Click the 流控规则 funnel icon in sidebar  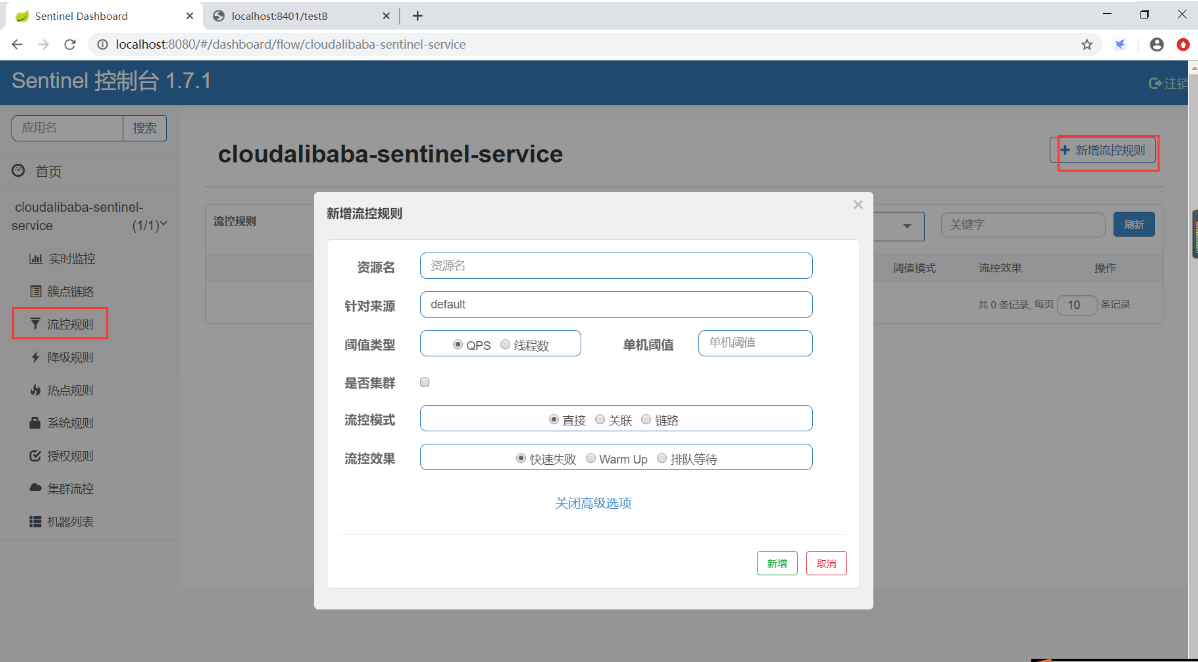(x=36, y=325)
